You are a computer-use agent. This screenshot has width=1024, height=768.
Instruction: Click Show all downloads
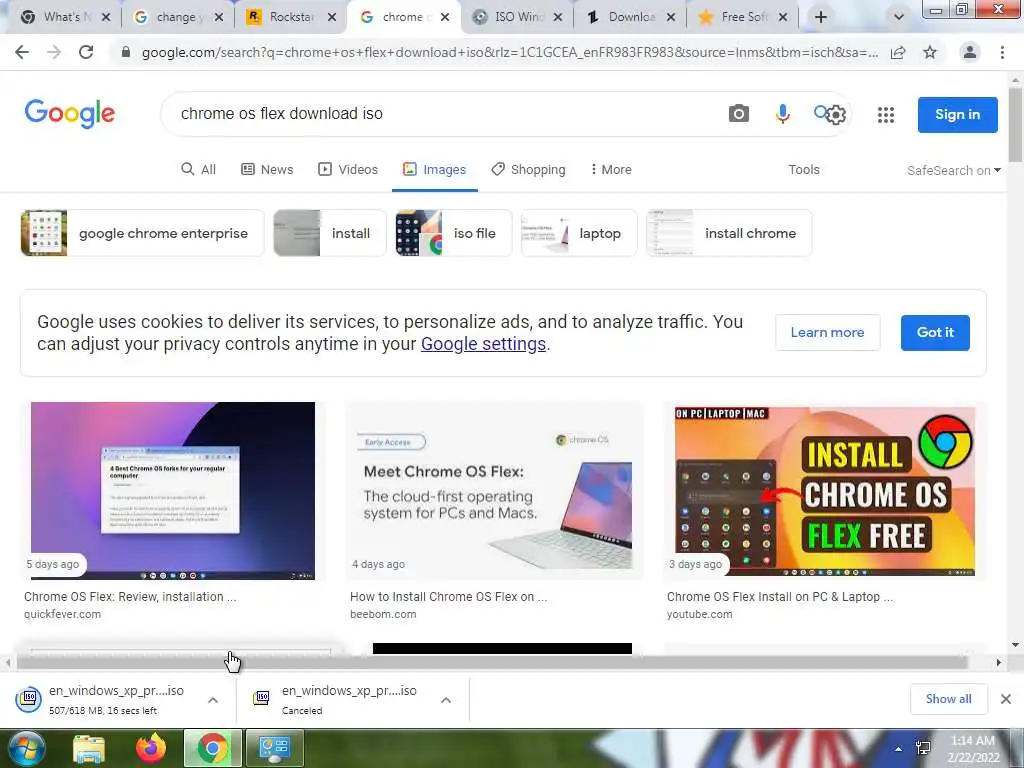tap(948, 699)
